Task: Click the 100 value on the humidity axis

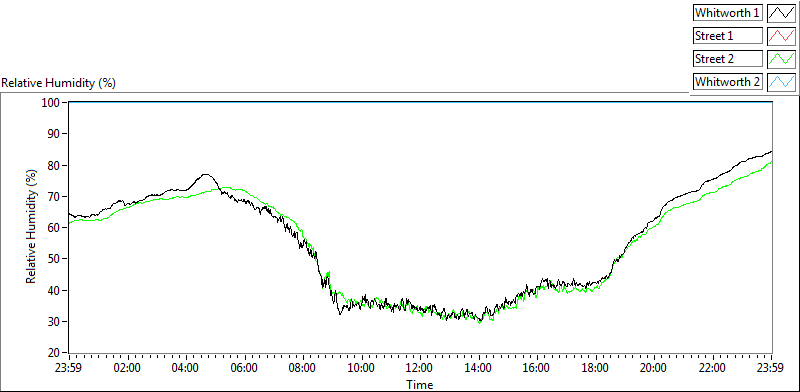Action: pos(51,103)
